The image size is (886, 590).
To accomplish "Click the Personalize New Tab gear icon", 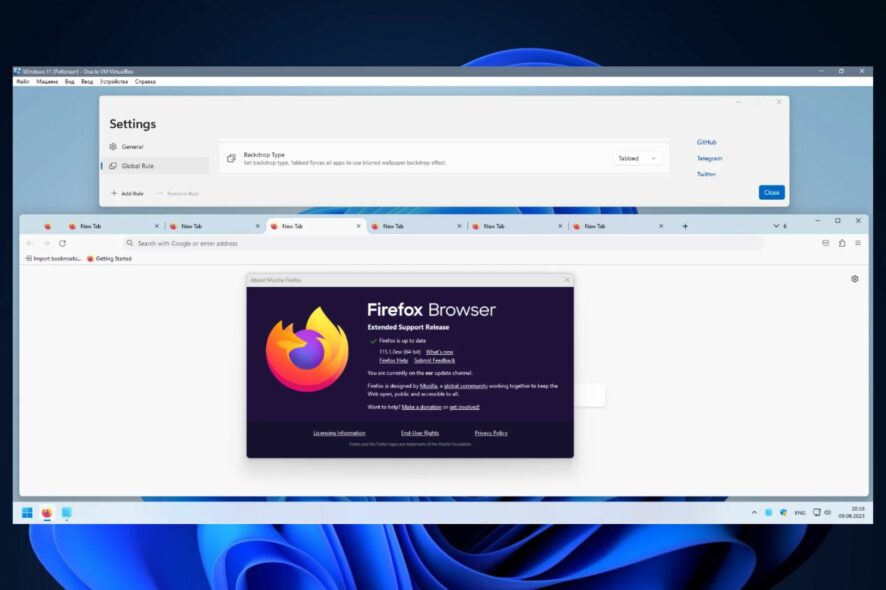I will pyautogui.click(x=855, y=279).
